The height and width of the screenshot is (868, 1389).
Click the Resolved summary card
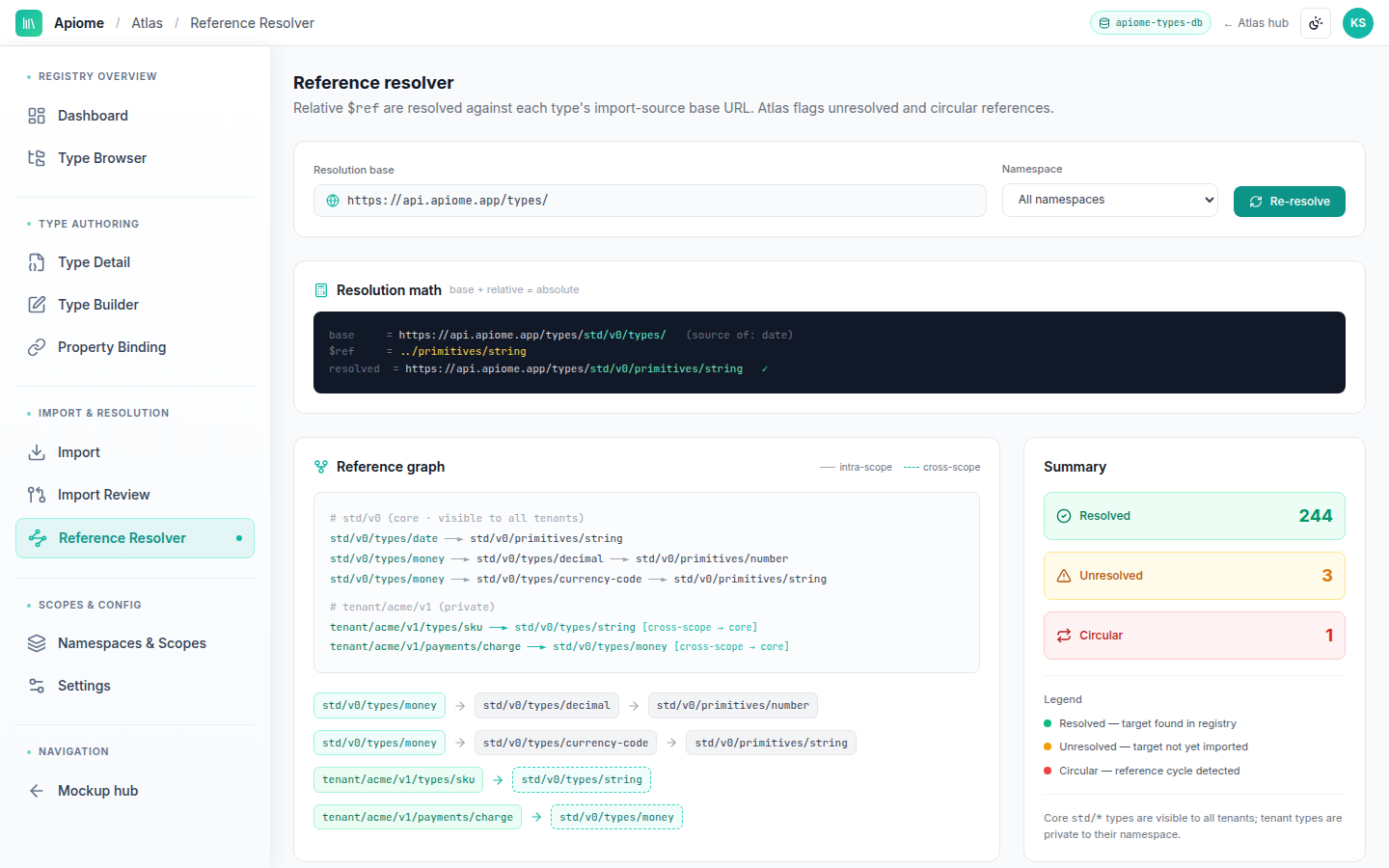tap(1194, 516)
